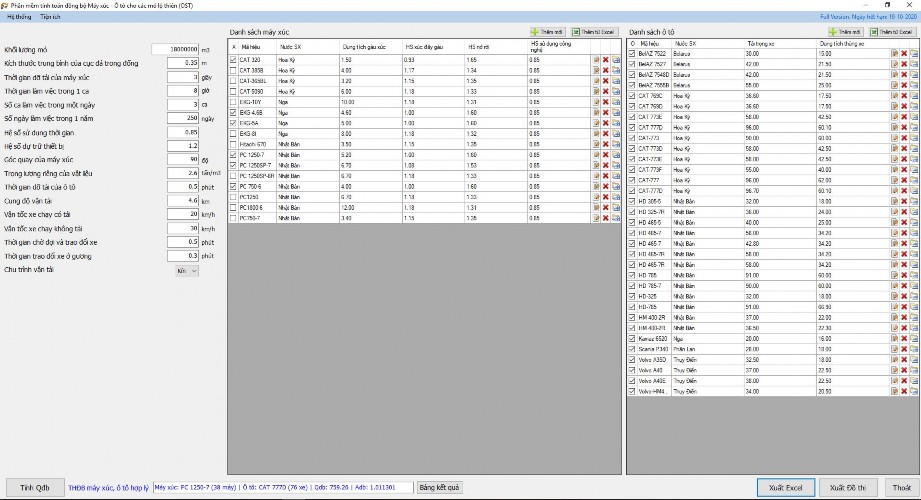This screenshot has height=500, width=921.
Task: Click Thêm từ Excel above truck list
Action: pos(894,32)
